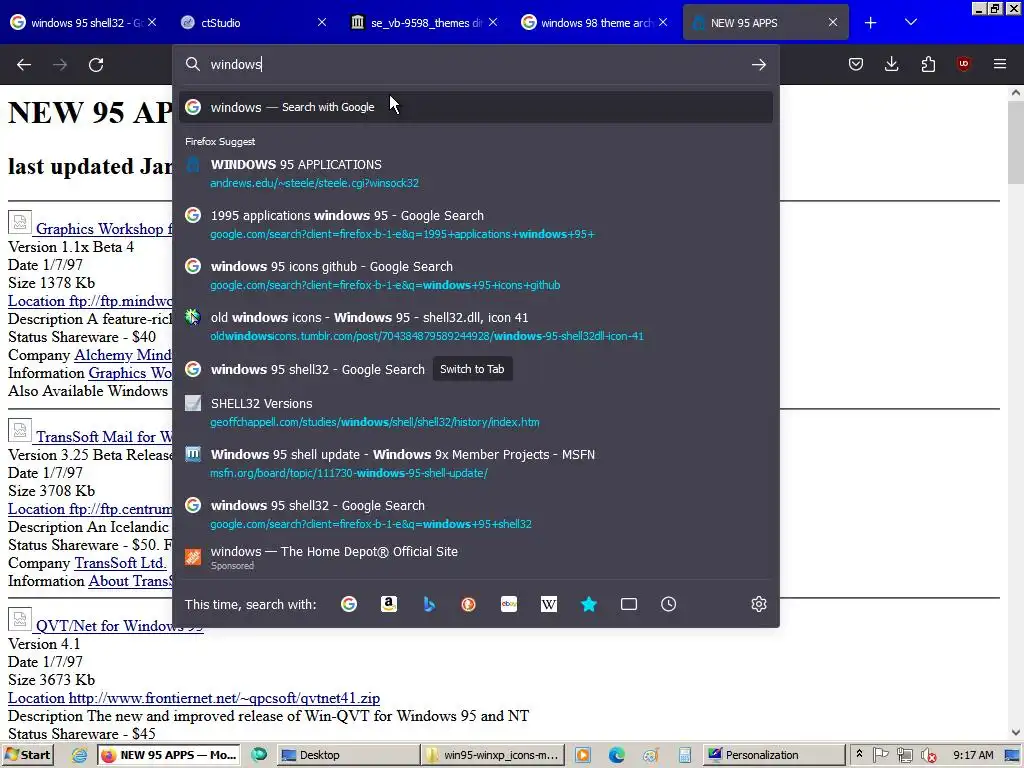Click in the URL bar text field
The width and height of the screenshot is (1024, 768).
pos(477,64)
